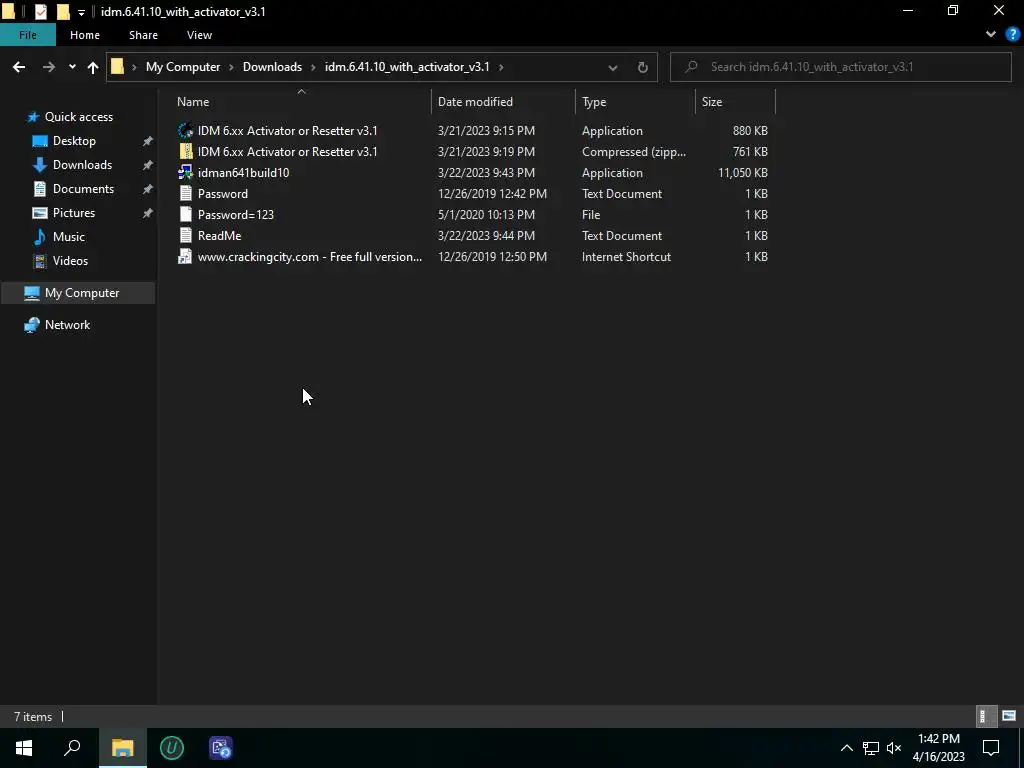Click the crackingcity.com internet shortcut icon

point(185,257)
